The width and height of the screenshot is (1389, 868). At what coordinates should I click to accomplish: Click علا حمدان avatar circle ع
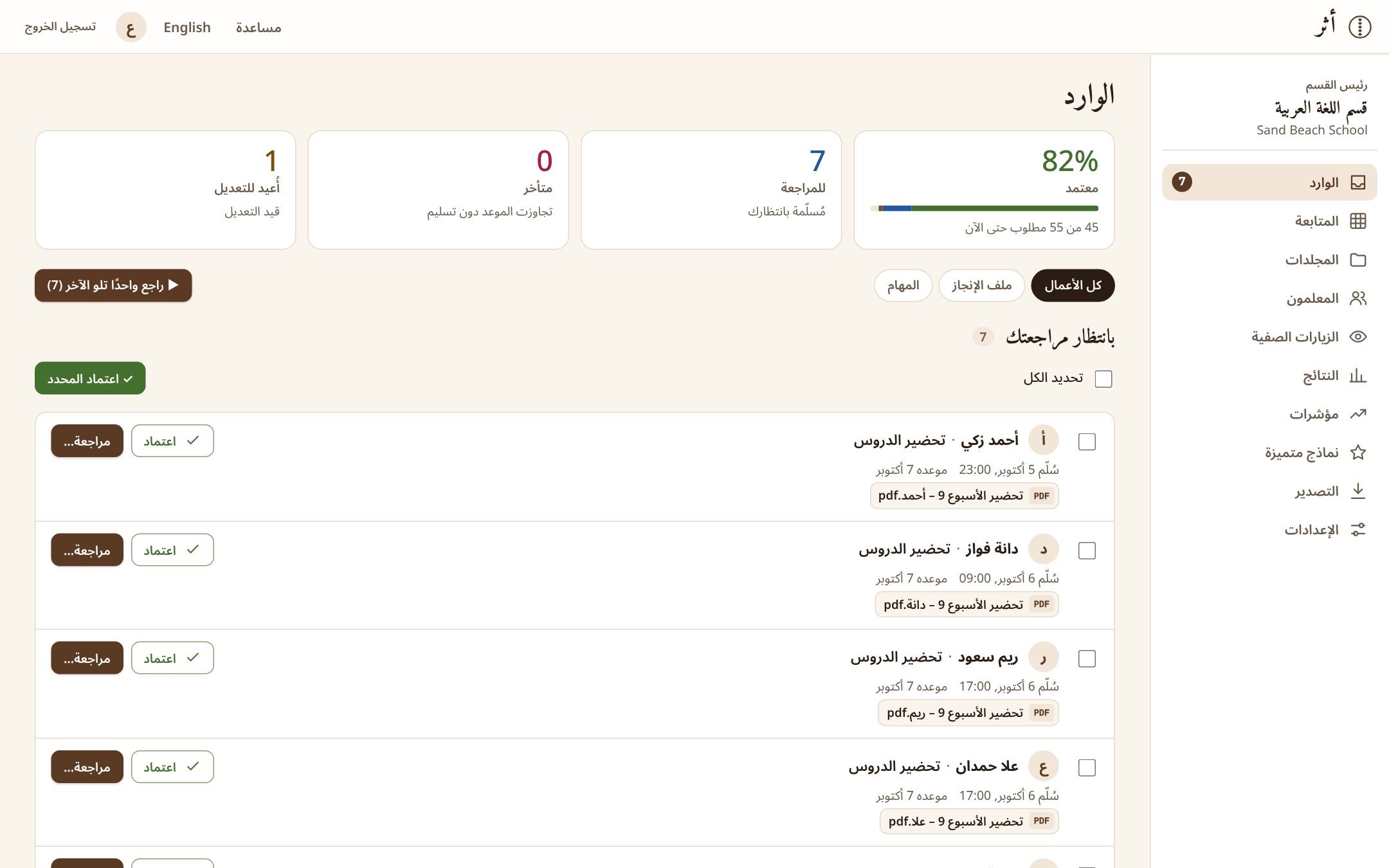1044,766
